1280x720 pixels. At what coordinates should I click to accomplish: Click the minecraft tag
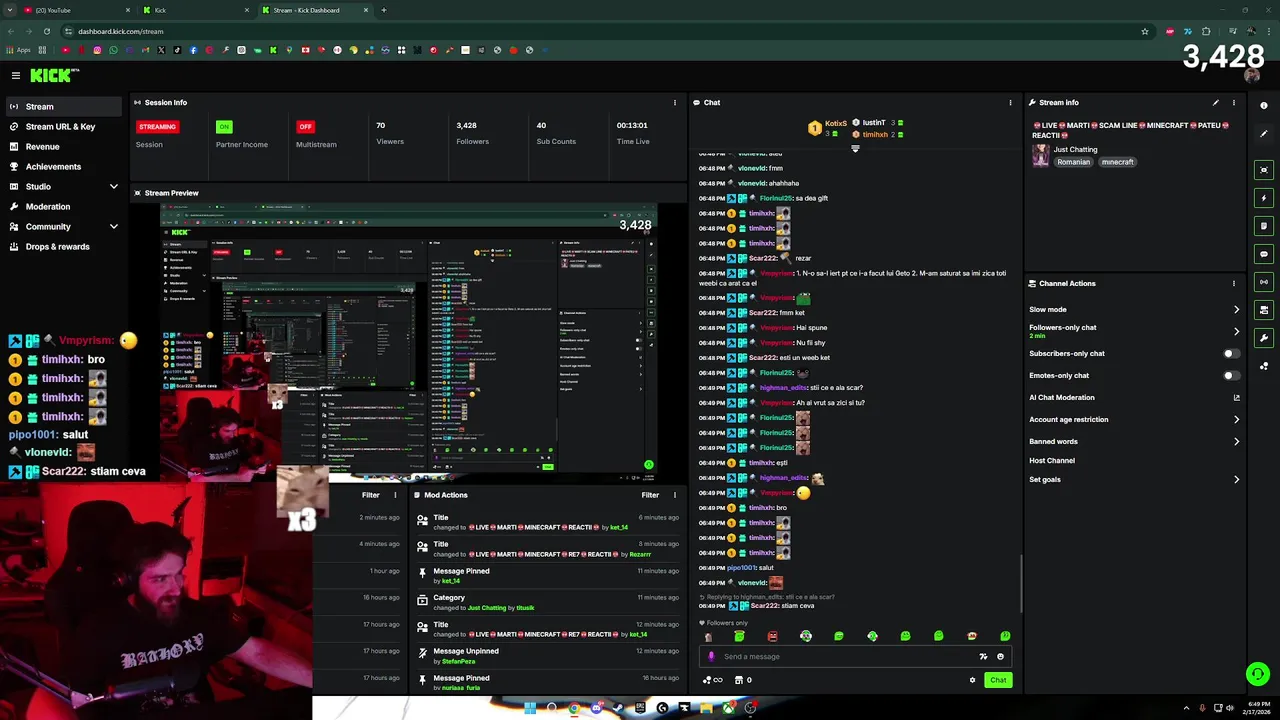click(x=1117, y=162)
